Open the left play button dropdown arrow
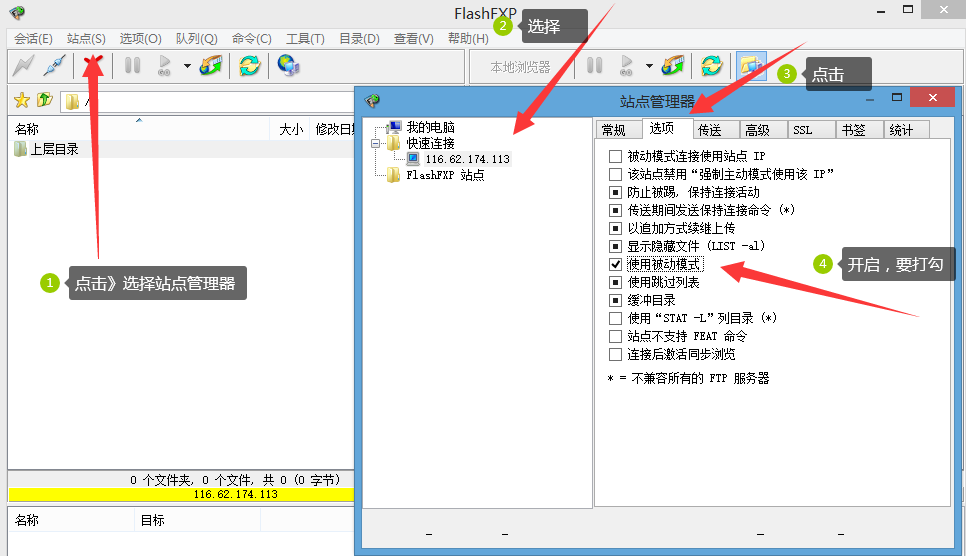The width and height of the screenshot is (966, 556). pos(187,65)
